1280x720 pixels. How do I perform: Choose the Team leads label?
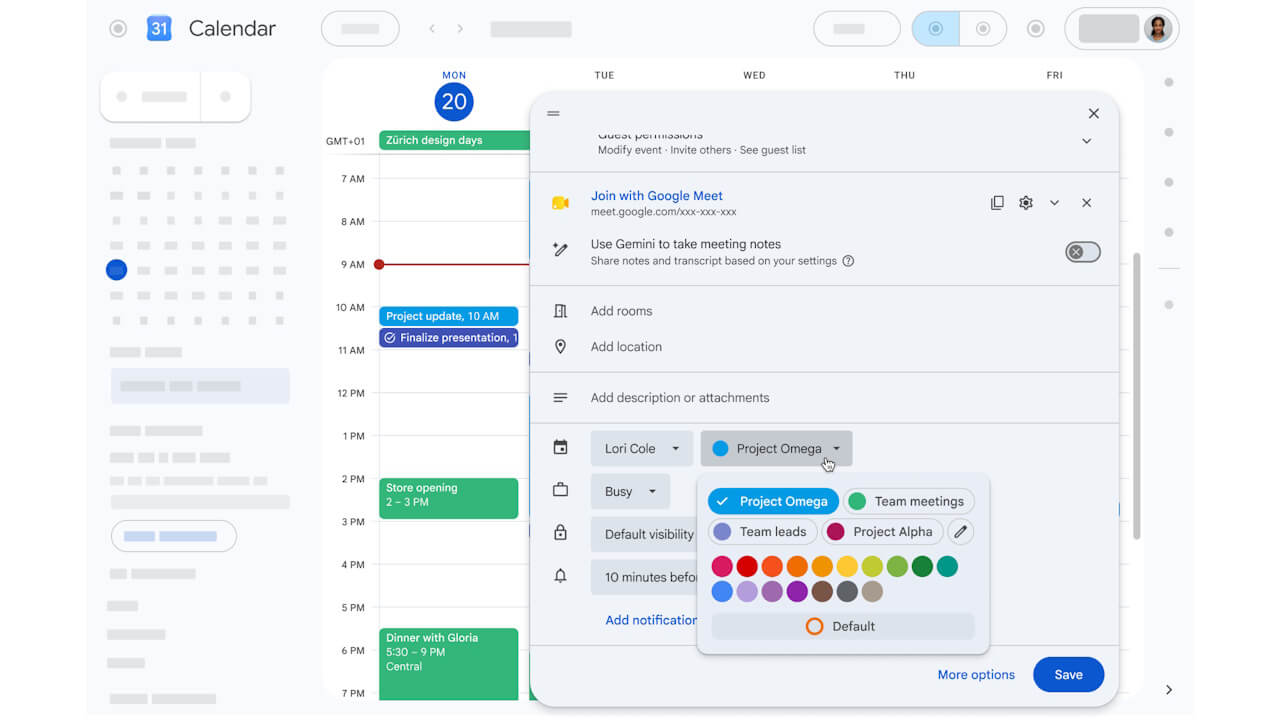coord(763,532)
